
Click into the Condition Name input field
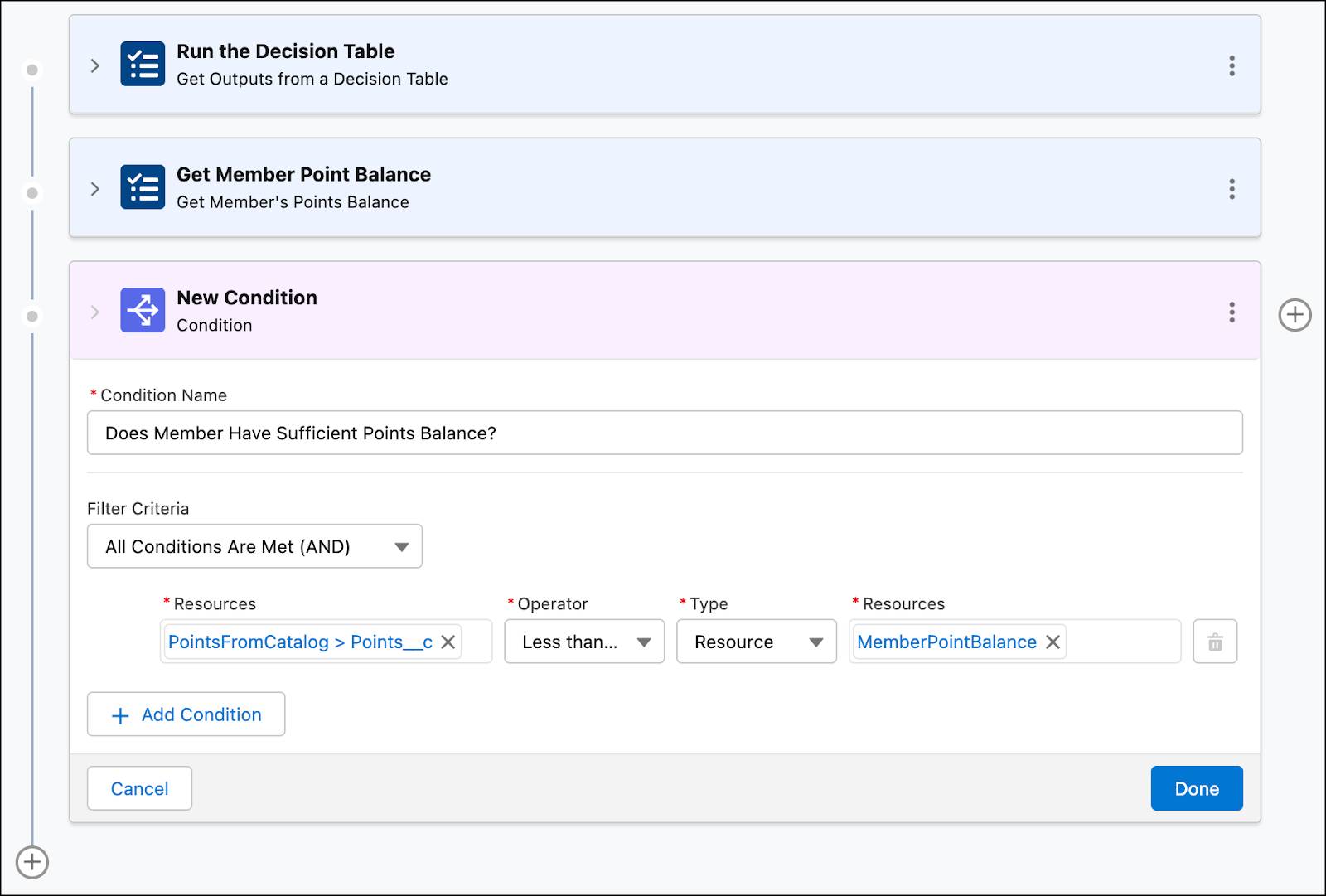click(665, 433)
